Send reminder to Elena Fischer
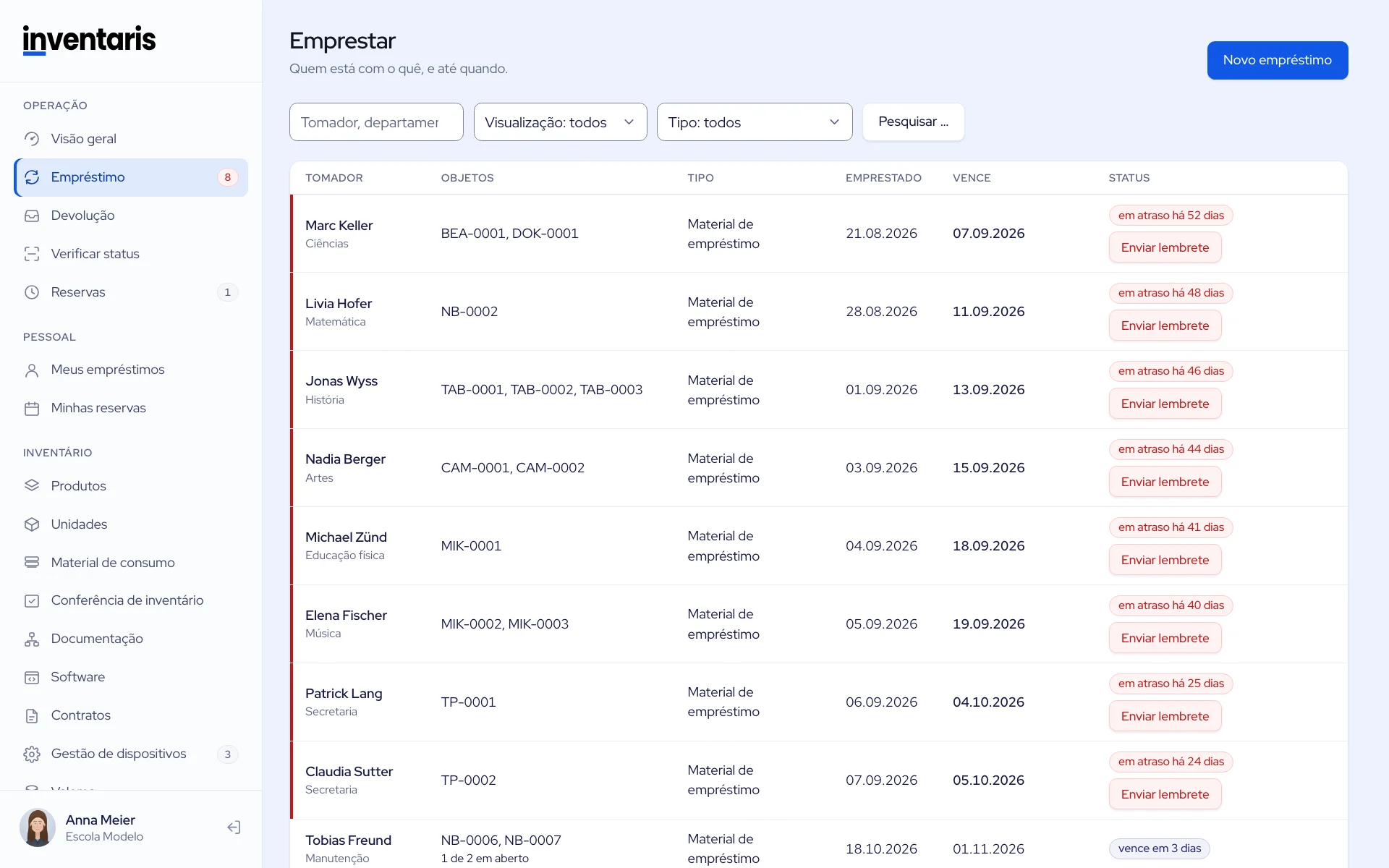The height and width of the screenshot is (868, 1389). tap(1165, 638)
